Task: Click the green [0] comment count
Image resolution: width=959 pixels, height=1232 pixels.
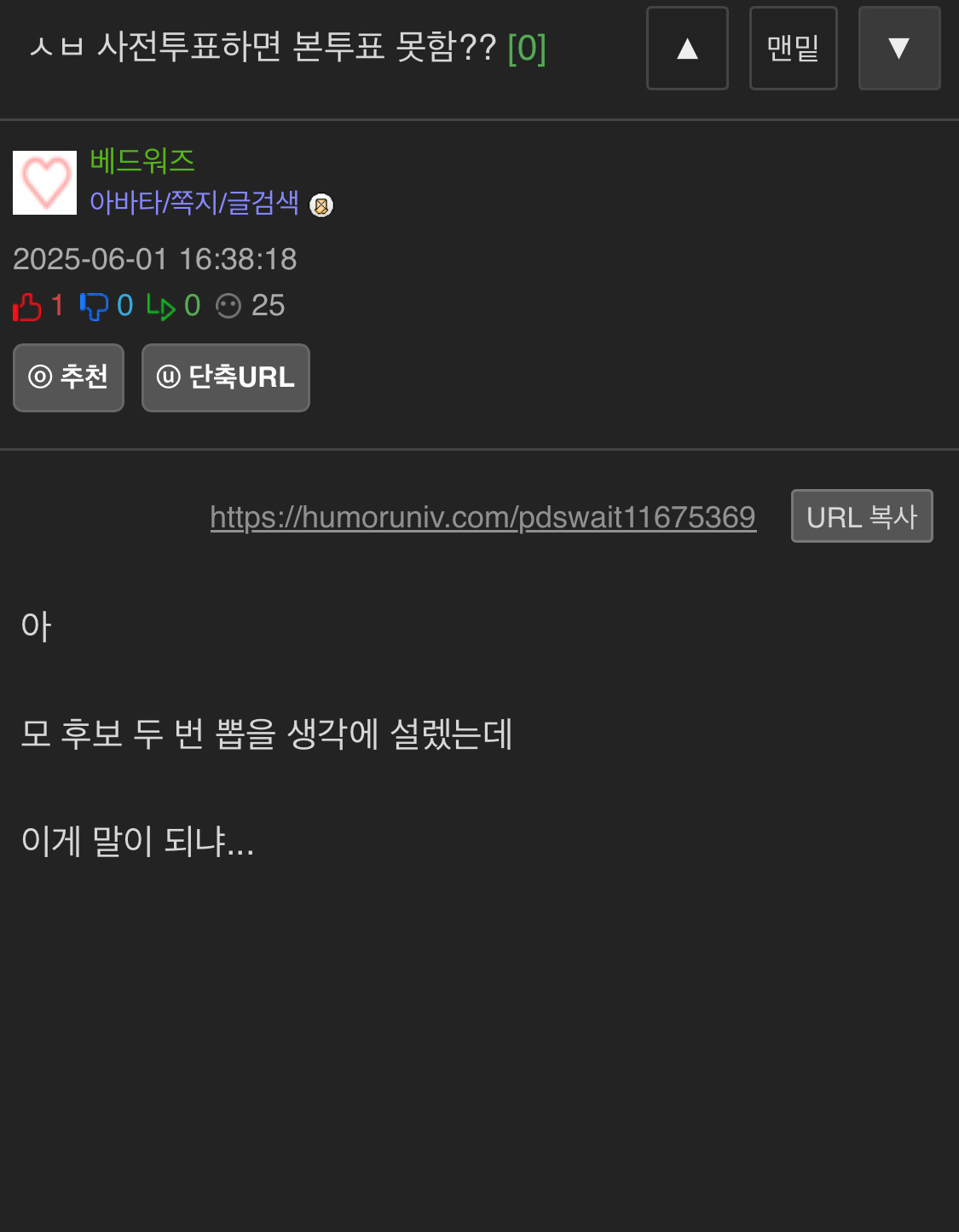Action: pos(527,48)
